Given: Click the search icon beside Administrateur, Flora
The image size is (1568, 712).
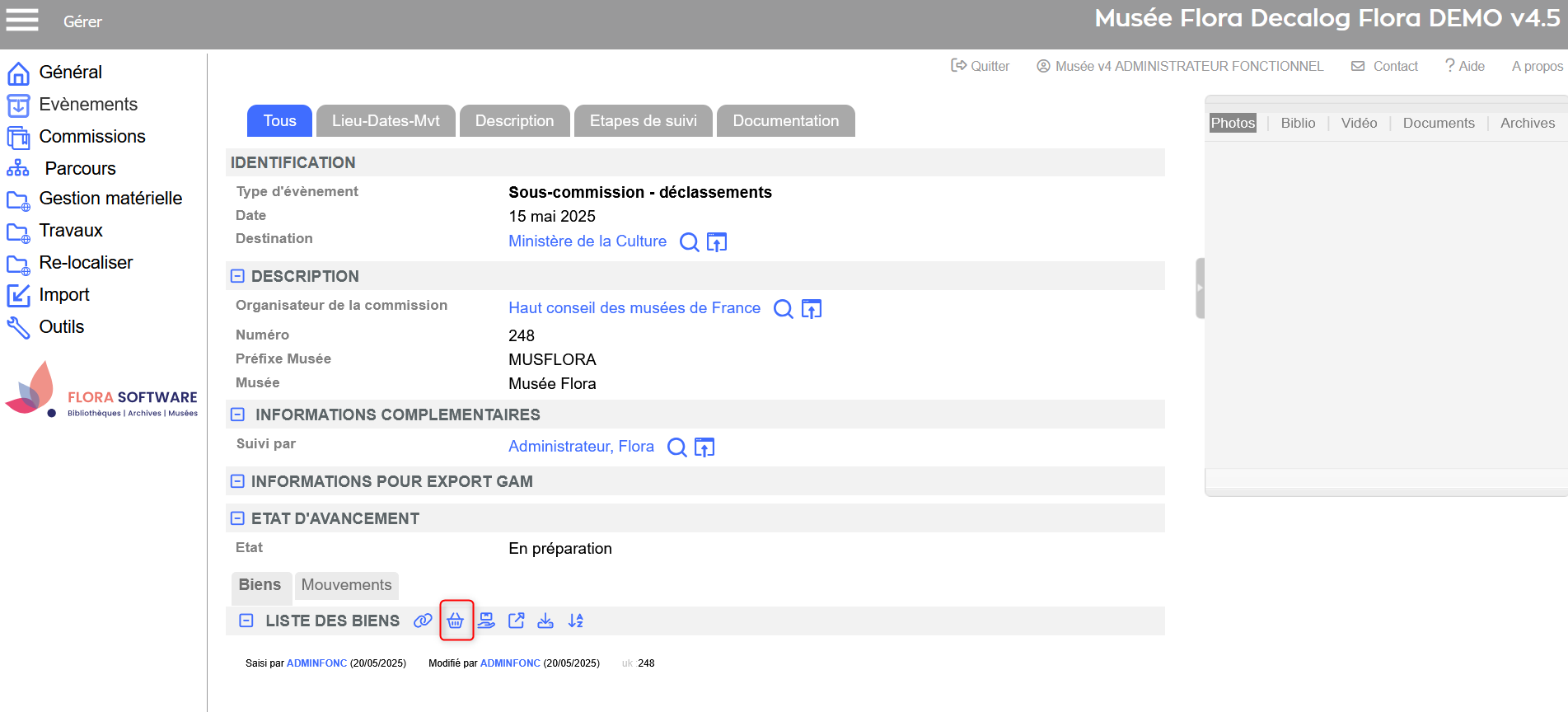Looking at the screenshot, I should point(676,447).
